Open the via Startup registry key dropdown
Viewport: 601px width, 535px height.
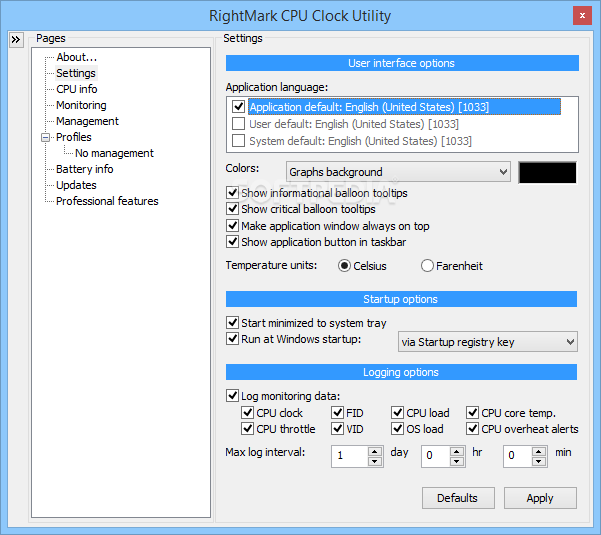(x=488, y=342)
